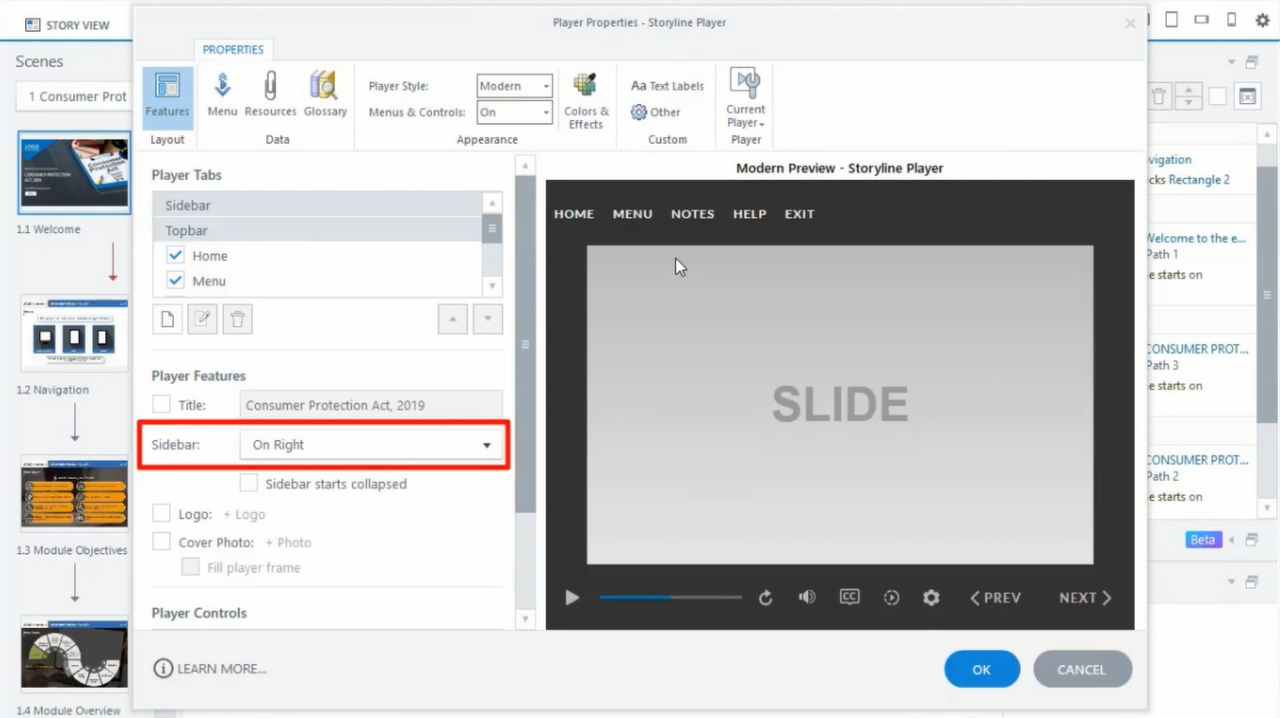The image size is (1280, 718).
Task: Open the Menu settings icon in ribbon
Action: click(222, 93)
